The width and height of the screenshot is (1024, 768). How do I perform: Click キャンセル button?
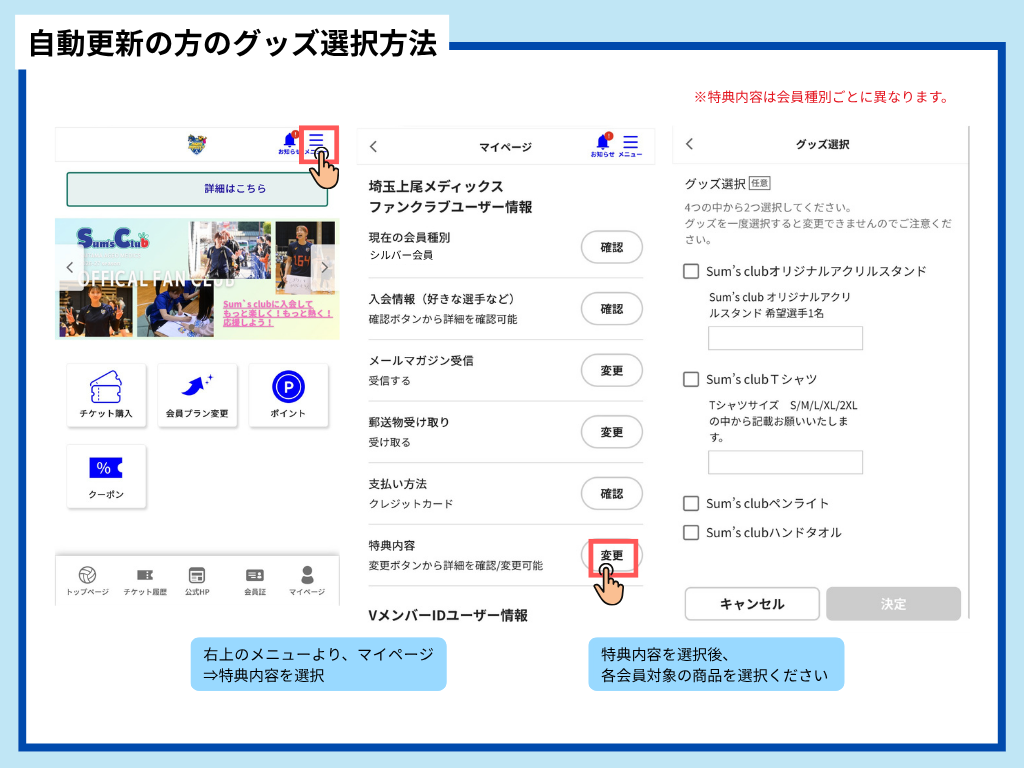click(x=752, y=604)
